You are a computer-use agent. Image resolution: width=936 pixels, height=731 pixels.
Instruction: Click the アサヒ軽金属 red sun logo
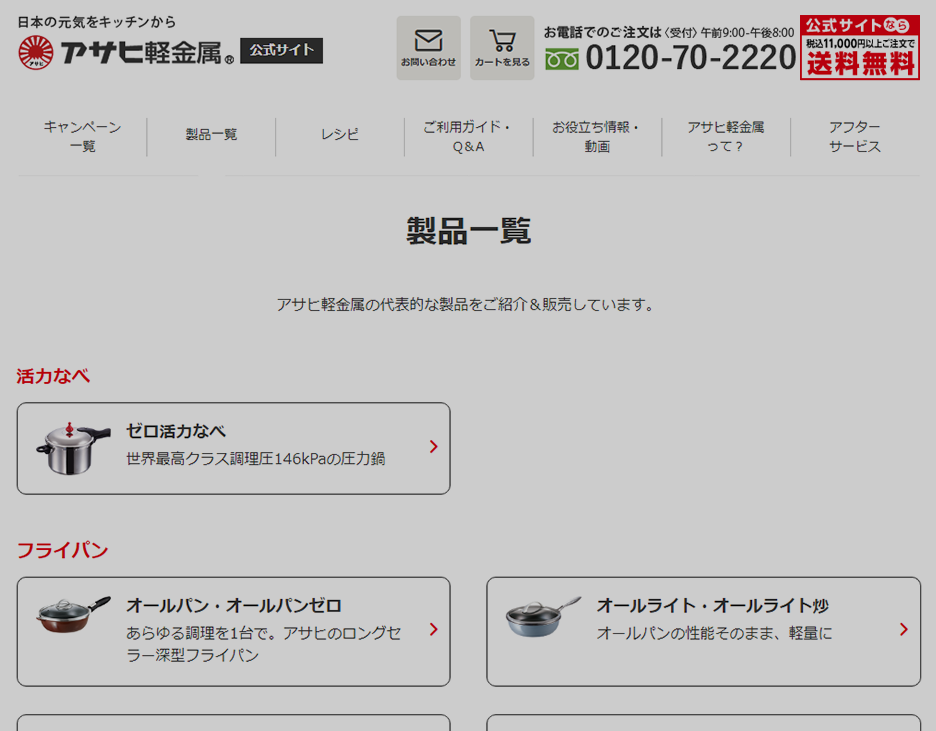click(35, 53)
